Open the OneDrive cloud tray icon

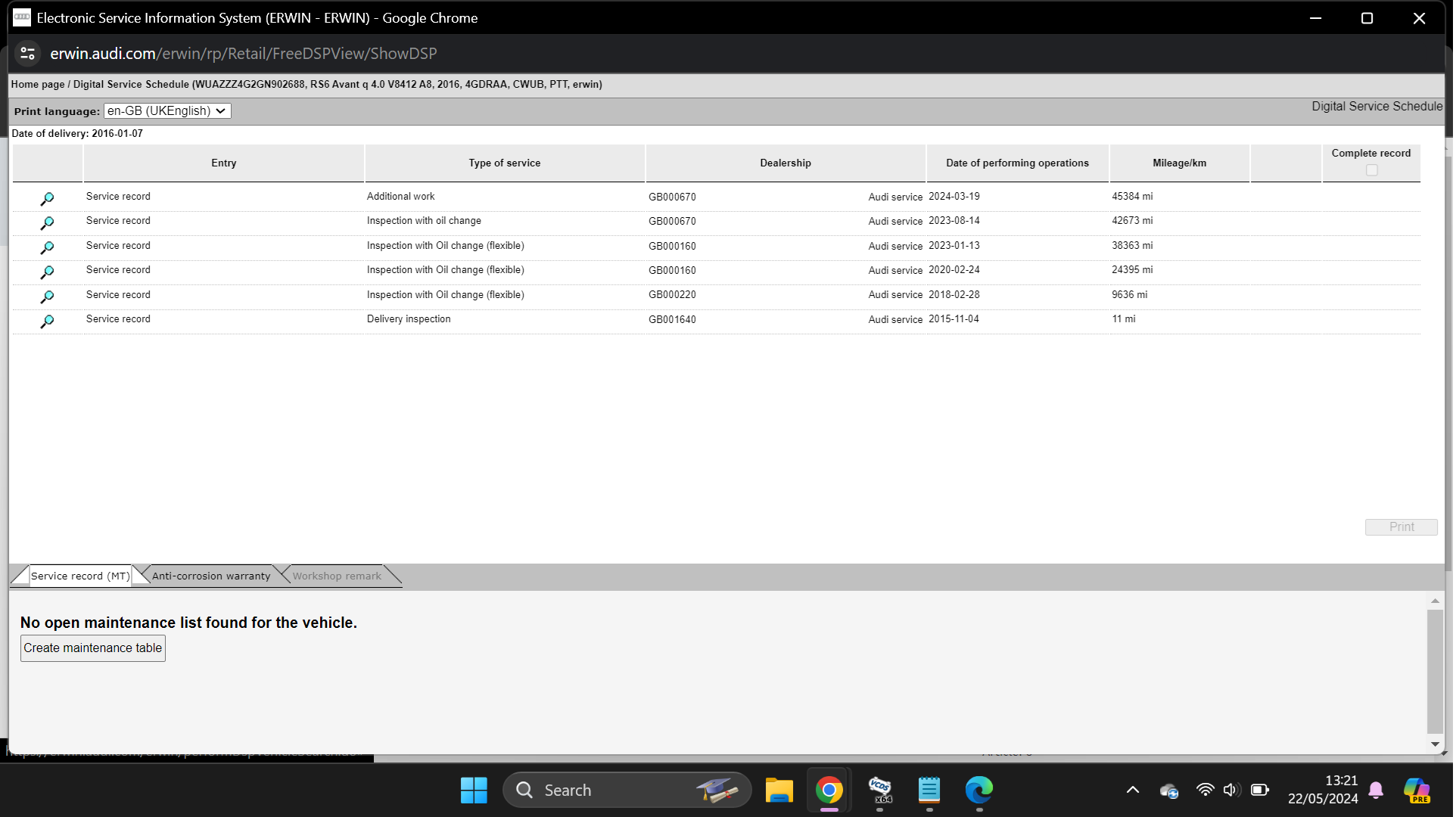point(1171,791)
